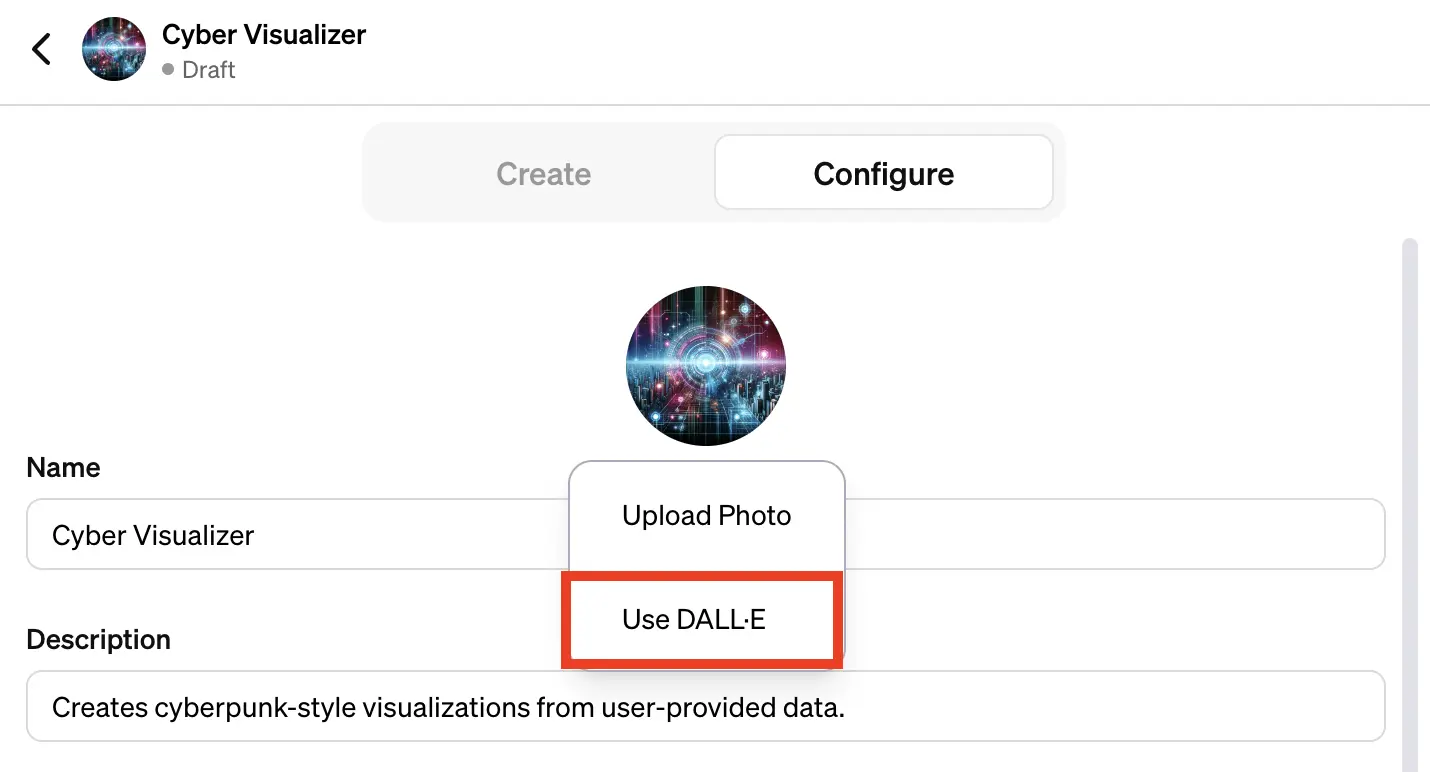Select Use DALL·E menu option

[x=694, y=620]
